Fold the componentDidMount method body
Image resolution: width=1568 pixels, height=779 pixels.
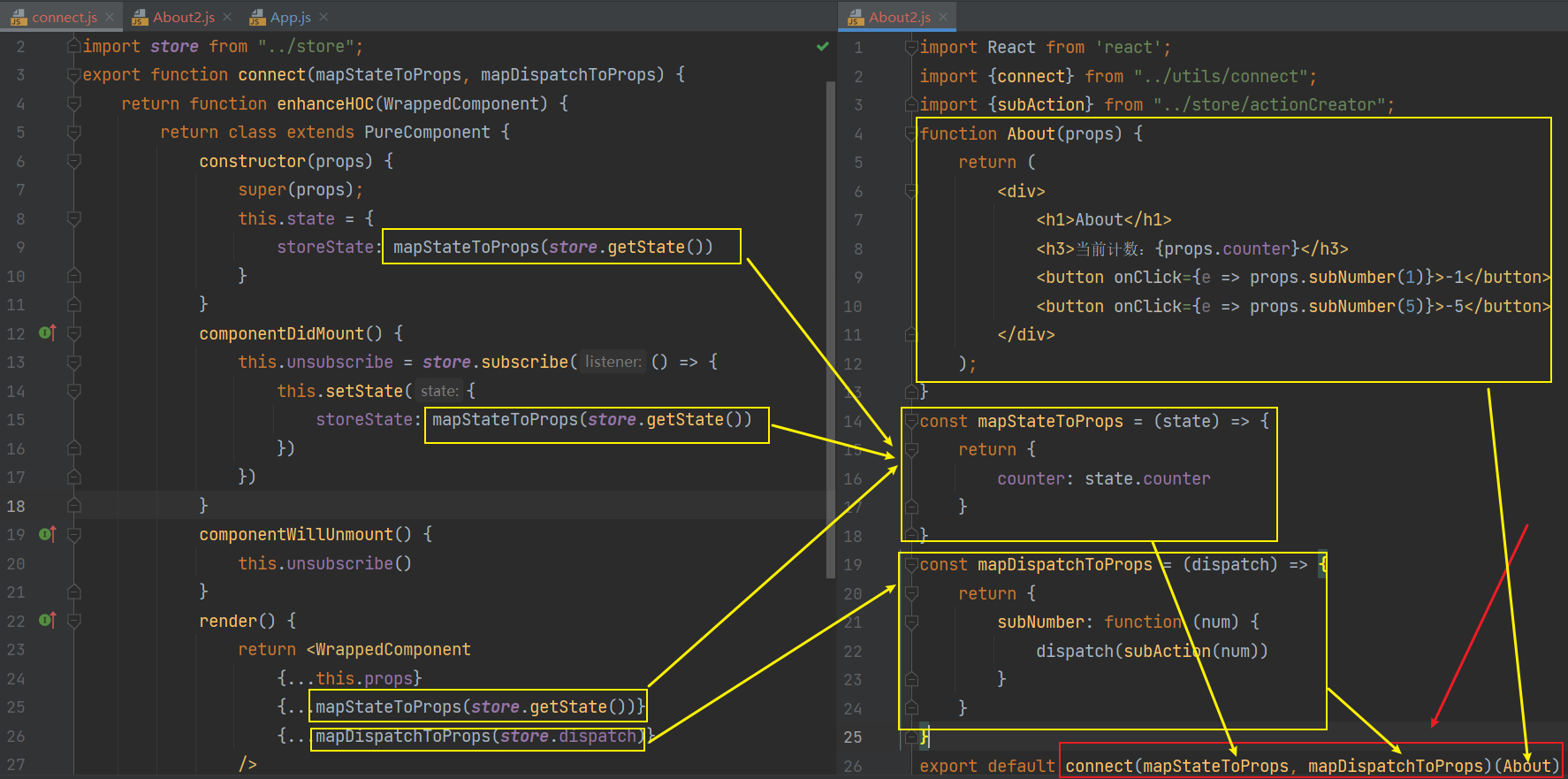pos(74,333)
